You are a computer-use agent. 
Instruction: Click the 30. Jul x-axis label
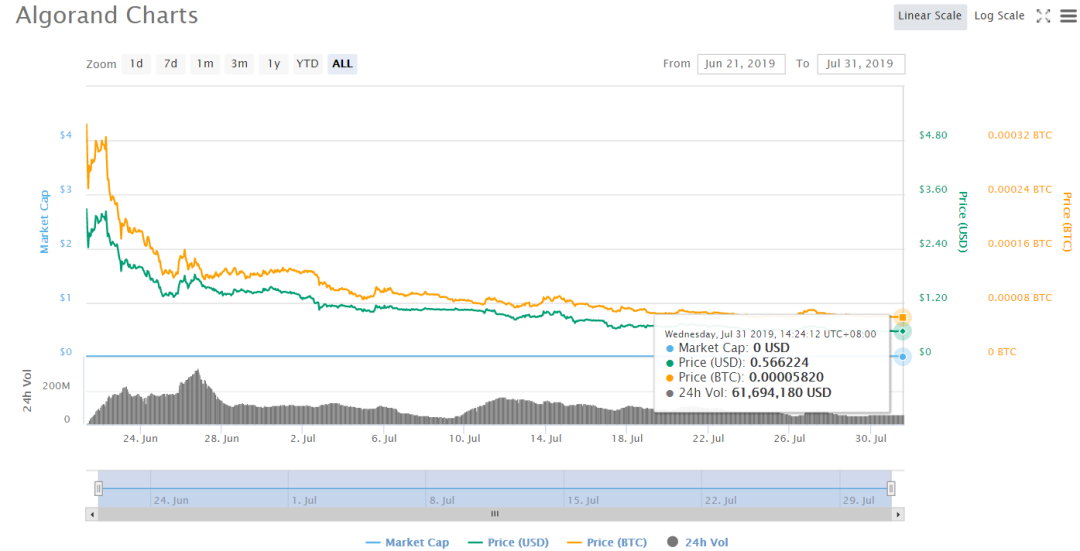click(x=871, y=439)
